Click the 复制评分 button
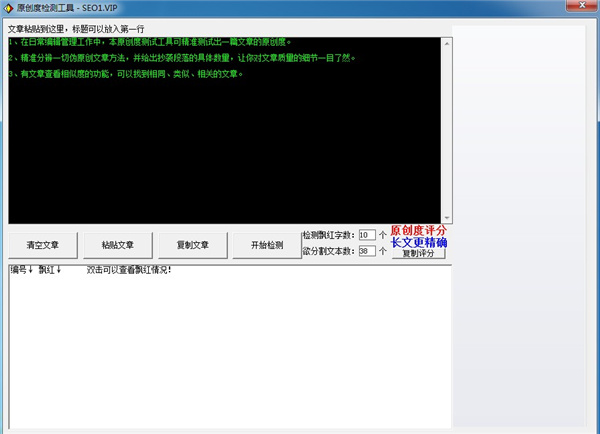 point(418,254)
